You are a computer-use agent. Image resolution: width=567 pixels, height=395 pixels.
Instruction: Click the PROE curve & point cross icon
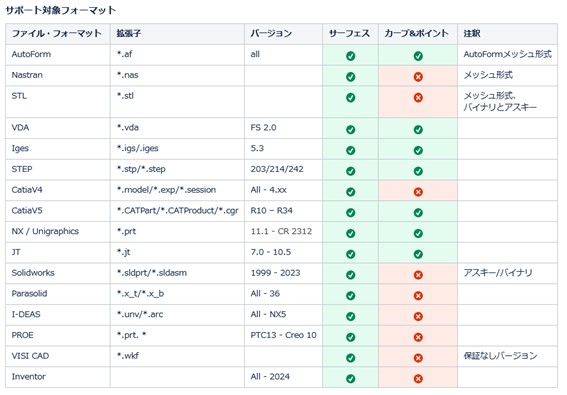click(418, 337)
